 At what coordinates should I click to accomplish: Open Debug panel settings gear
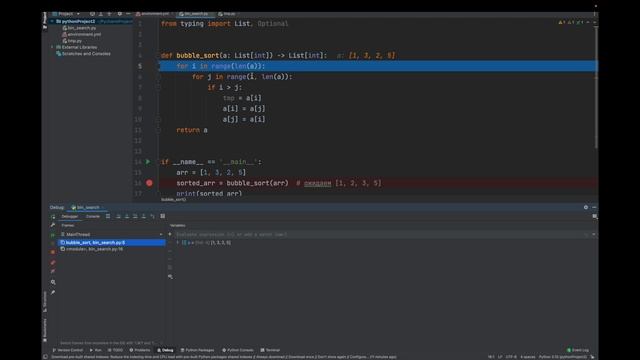coord(586,207)
